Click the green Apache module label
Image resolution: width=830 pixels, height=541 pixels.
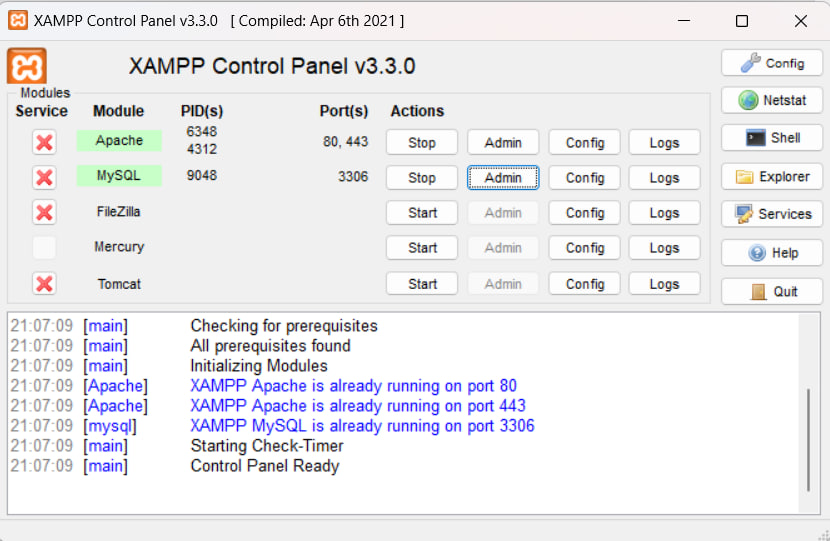tap(119, 140)
